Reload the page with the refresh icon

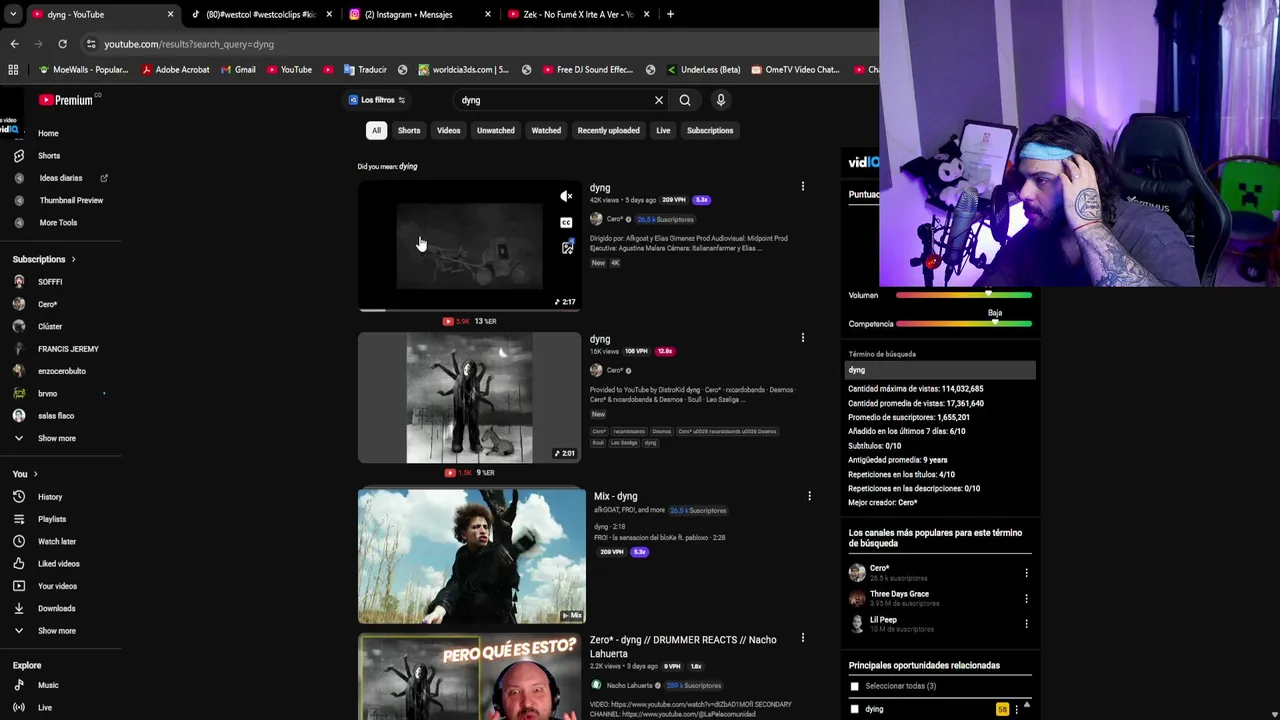62,44
